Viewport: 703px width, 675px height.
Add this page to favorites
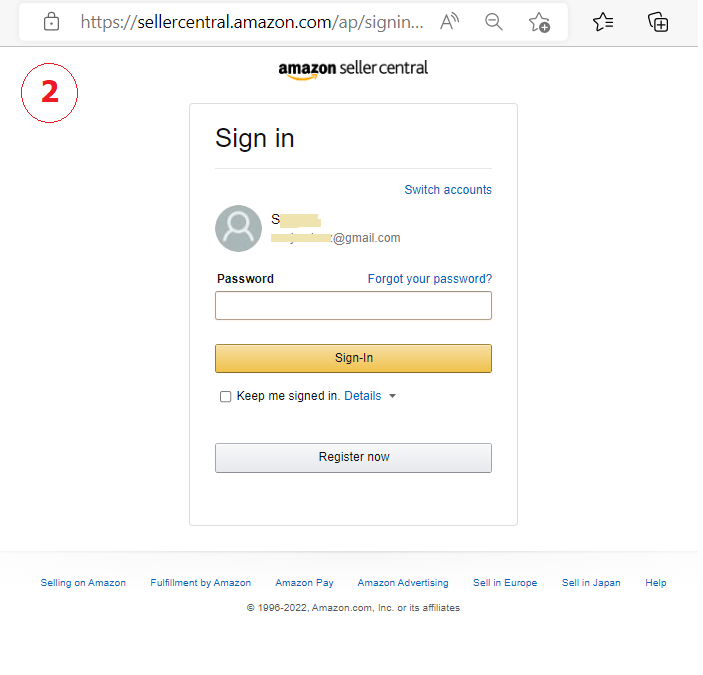click(539, 22)
